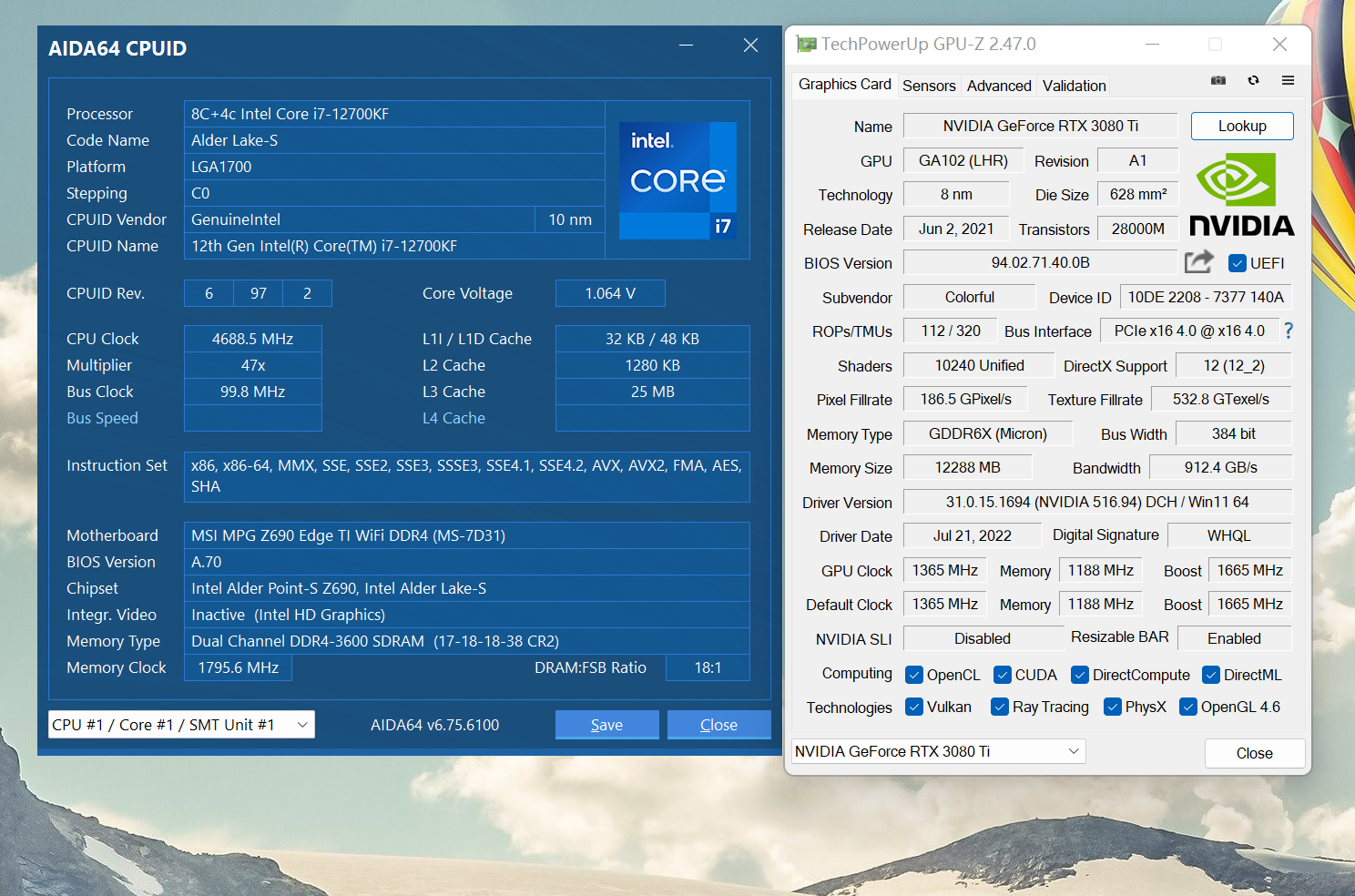Open the CPU core selector dropdown
1355x896 pixels.
click(181, 725)
